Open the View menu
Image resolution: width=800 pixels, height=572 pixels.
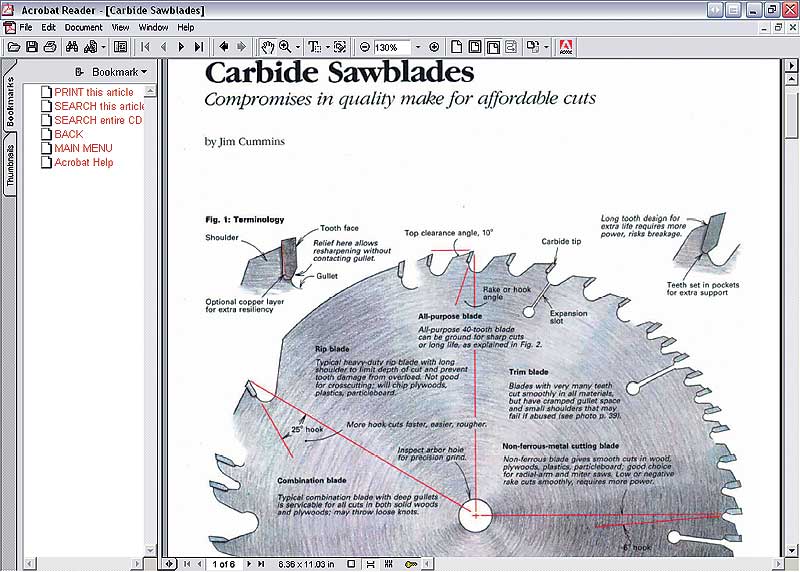pos(120,28)
